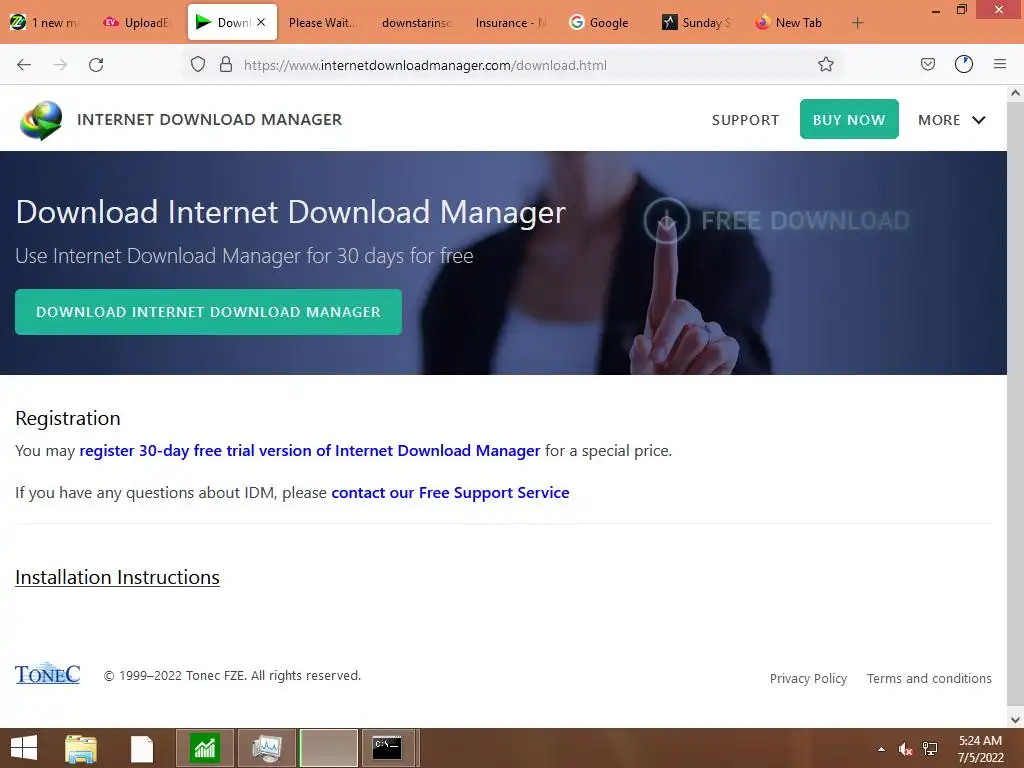Open contact our Free Support Service link
The image size is (1024, 768).
tap(450, 492)
